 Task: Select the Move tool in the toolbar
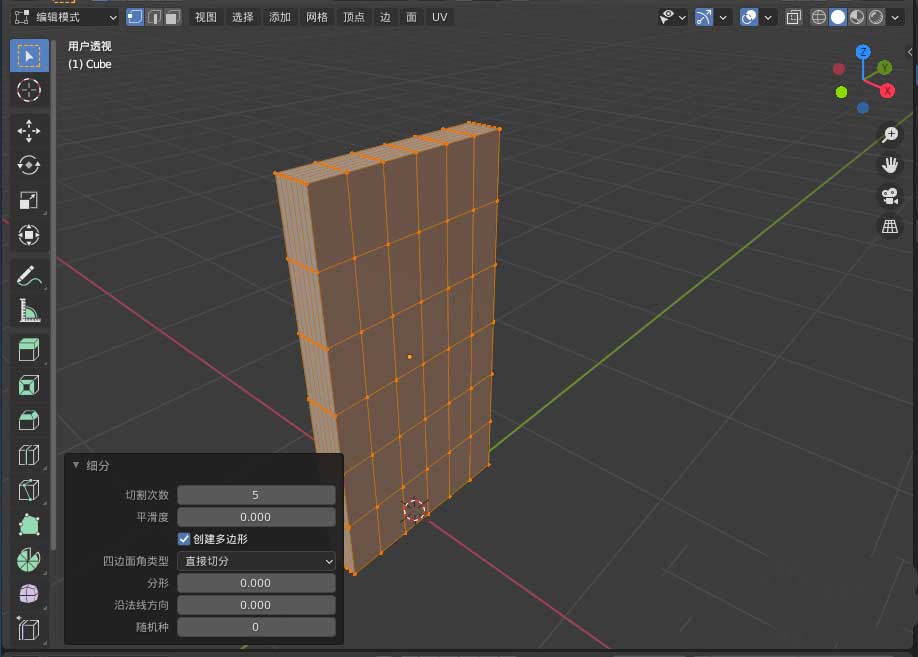click(29, 130)
